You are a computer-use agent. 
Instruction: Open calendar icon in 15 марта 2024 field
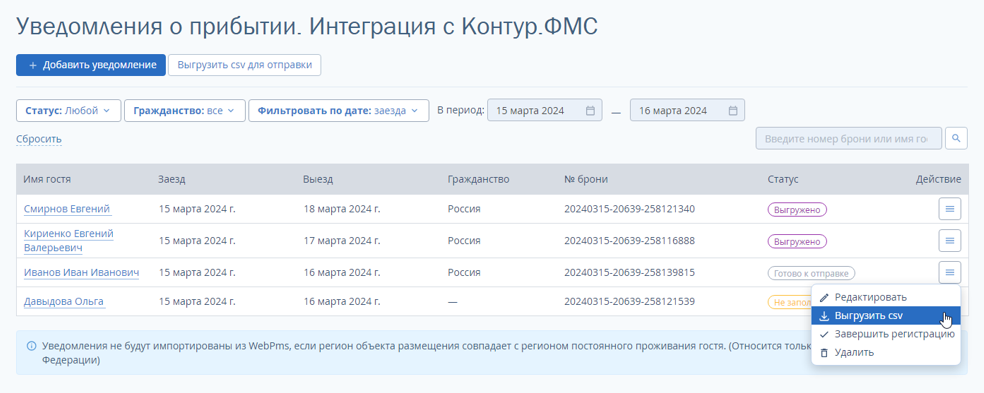(x=590, y=110)
